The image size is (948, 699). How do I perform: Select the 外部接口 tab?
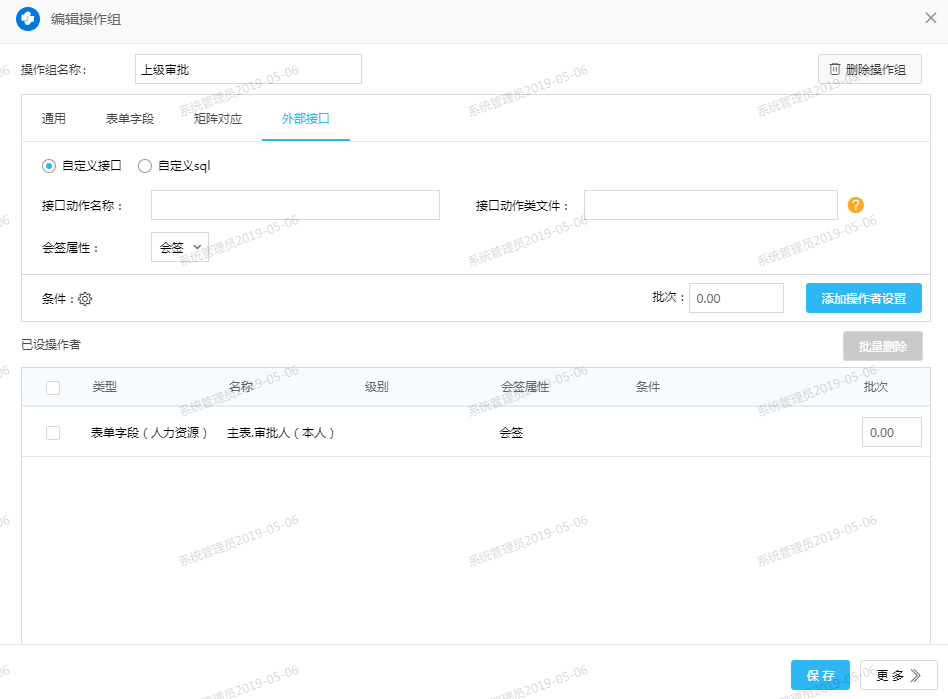306,119
